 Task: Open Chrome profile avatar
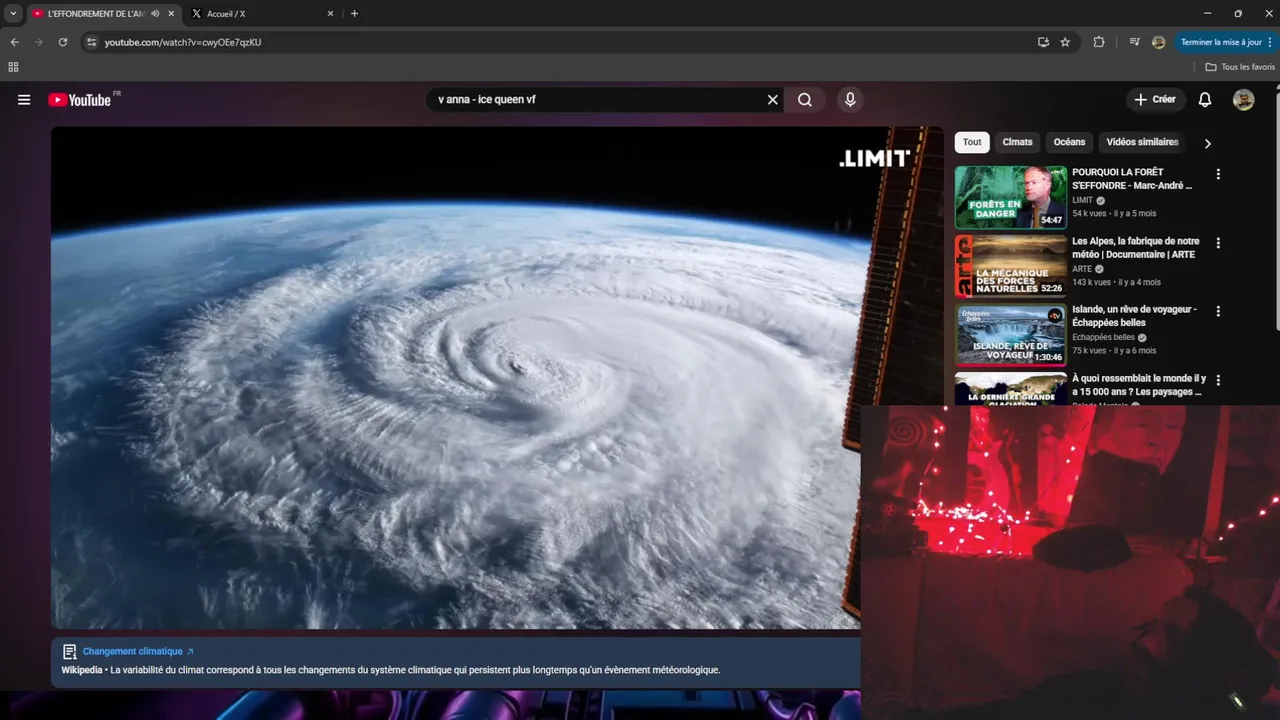click(1158, 42)
